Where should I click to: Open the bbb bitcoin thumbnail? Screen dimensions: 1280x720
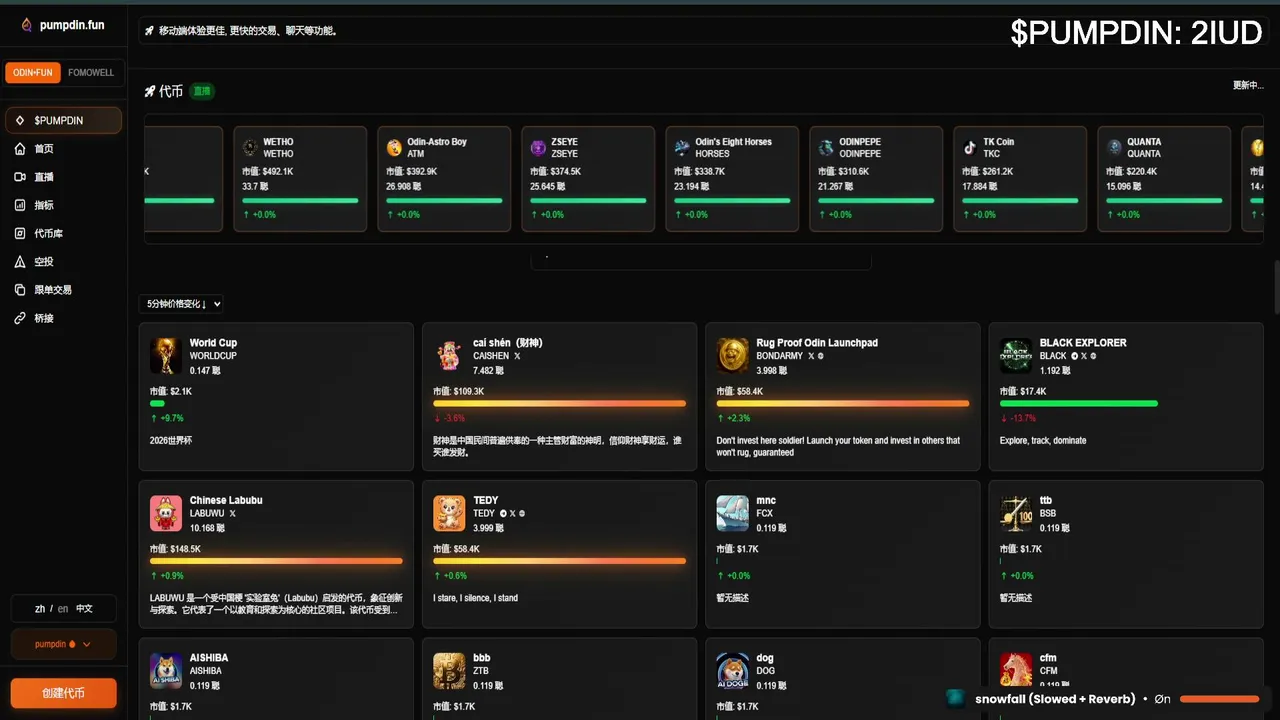coord(450,671)
